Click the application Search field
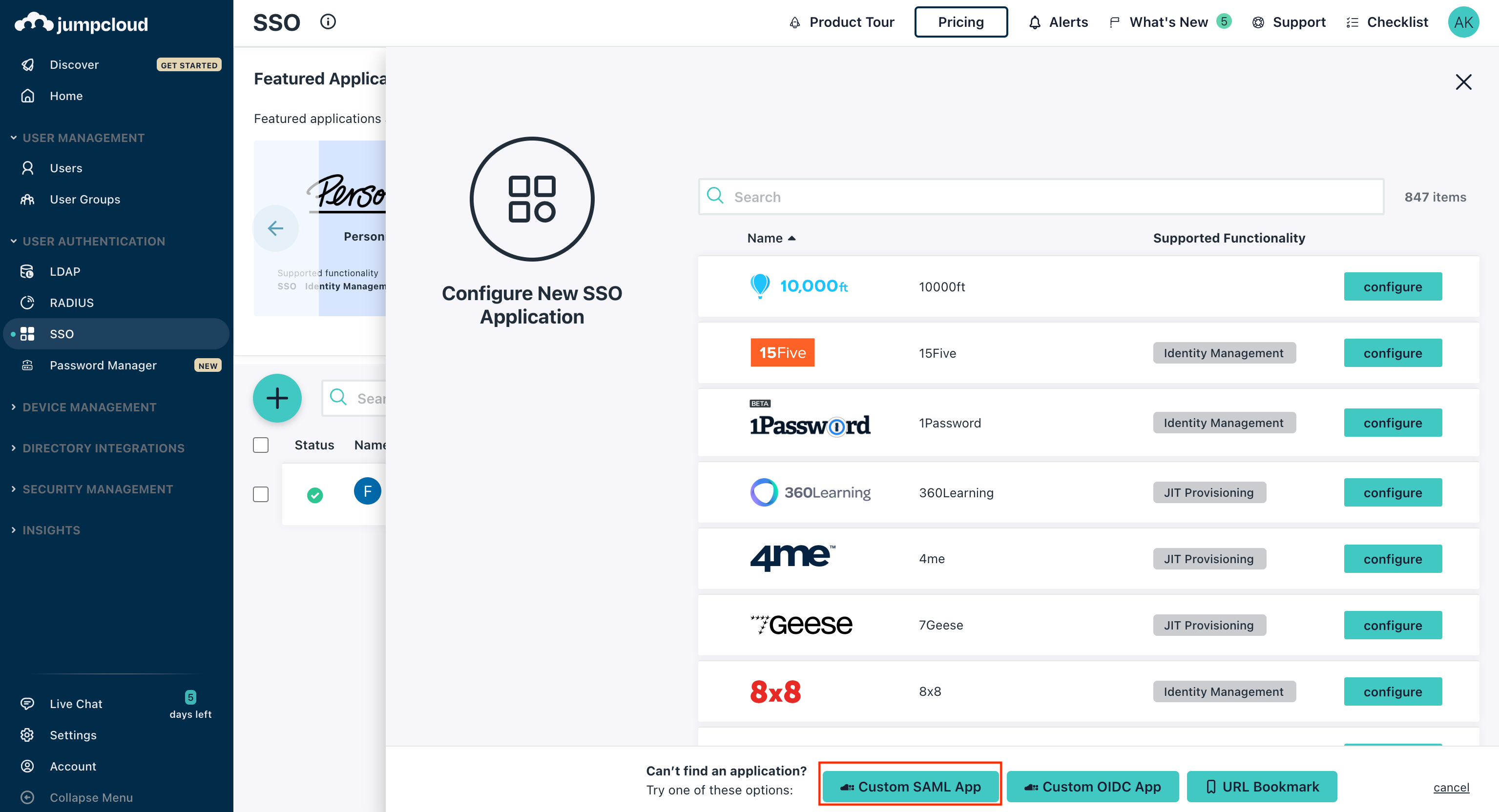 pyautogui.click(x=1041, y=197)
